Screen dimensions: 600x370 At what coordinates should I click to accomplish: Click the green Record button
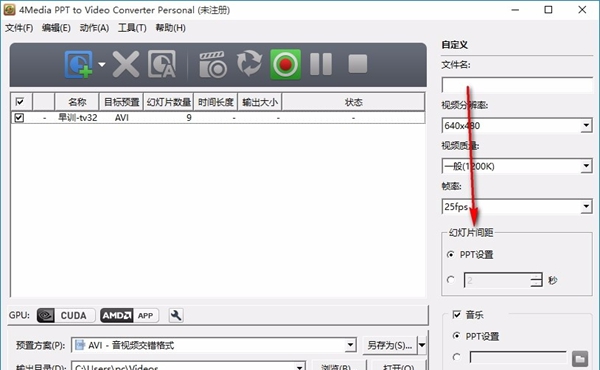(285, 64)
